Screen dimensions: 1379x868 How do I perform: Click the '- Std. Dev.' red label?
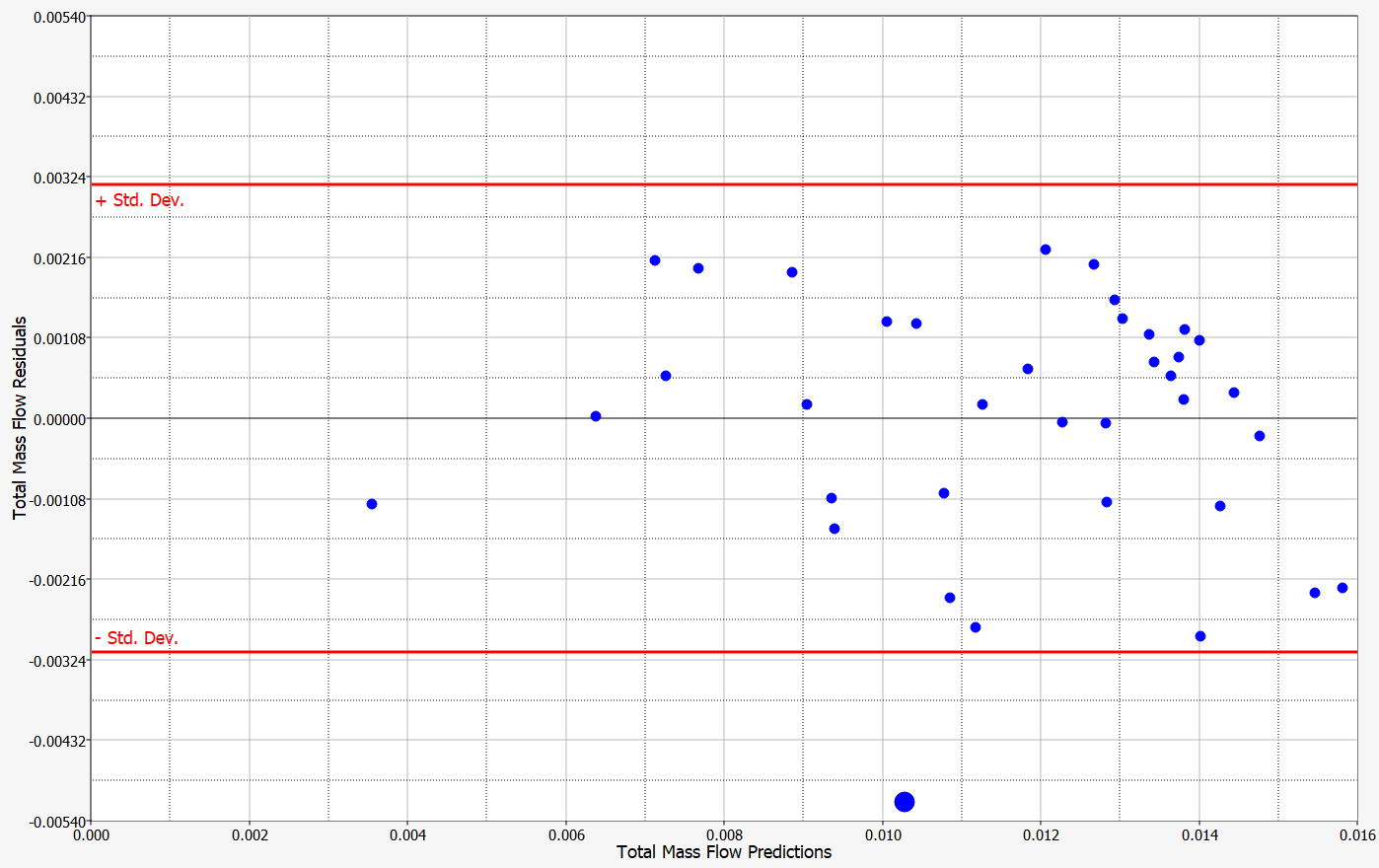(136, 638)
